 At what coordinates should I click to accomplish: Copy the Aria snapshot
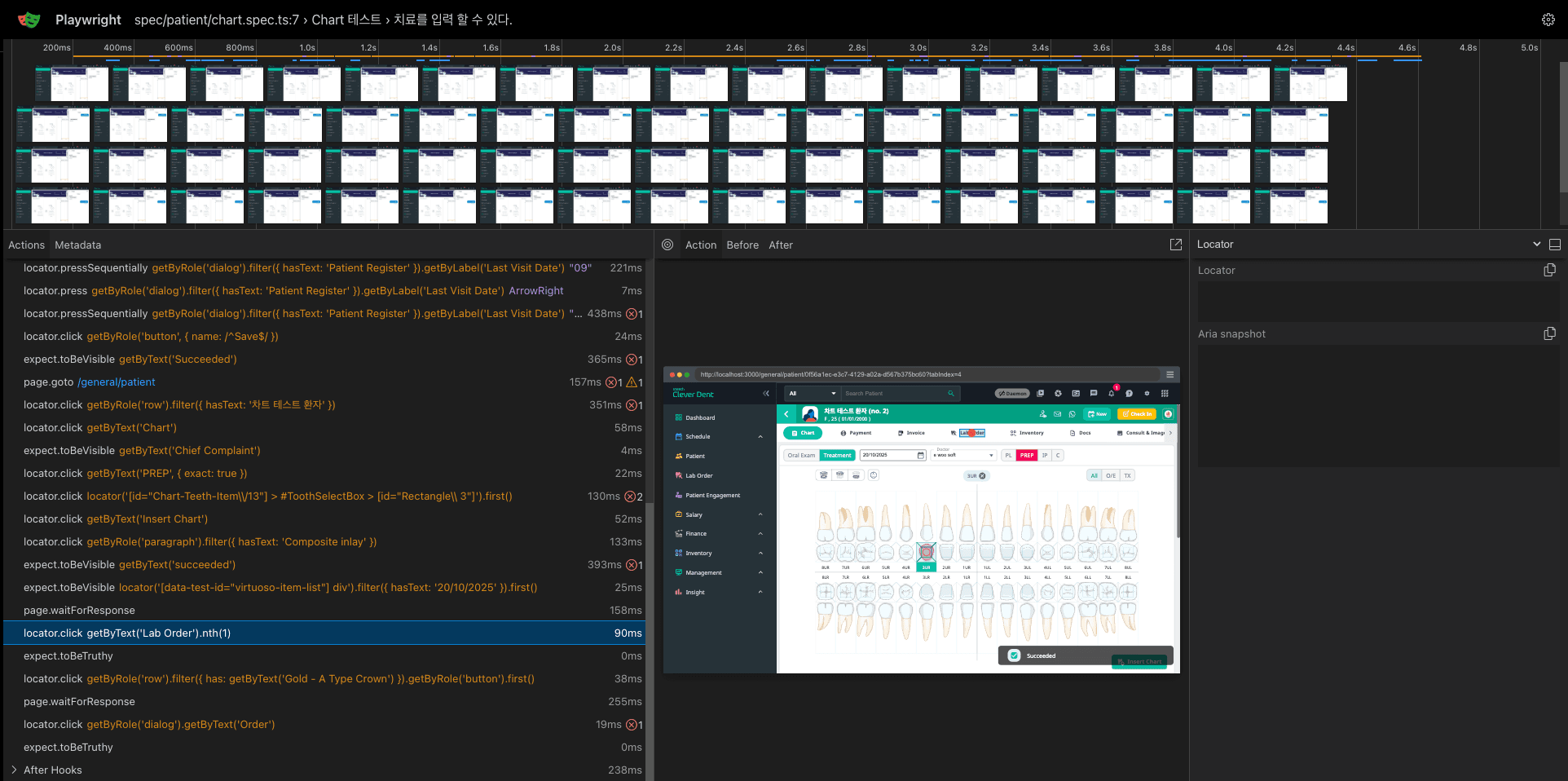tap(1549, 333)
